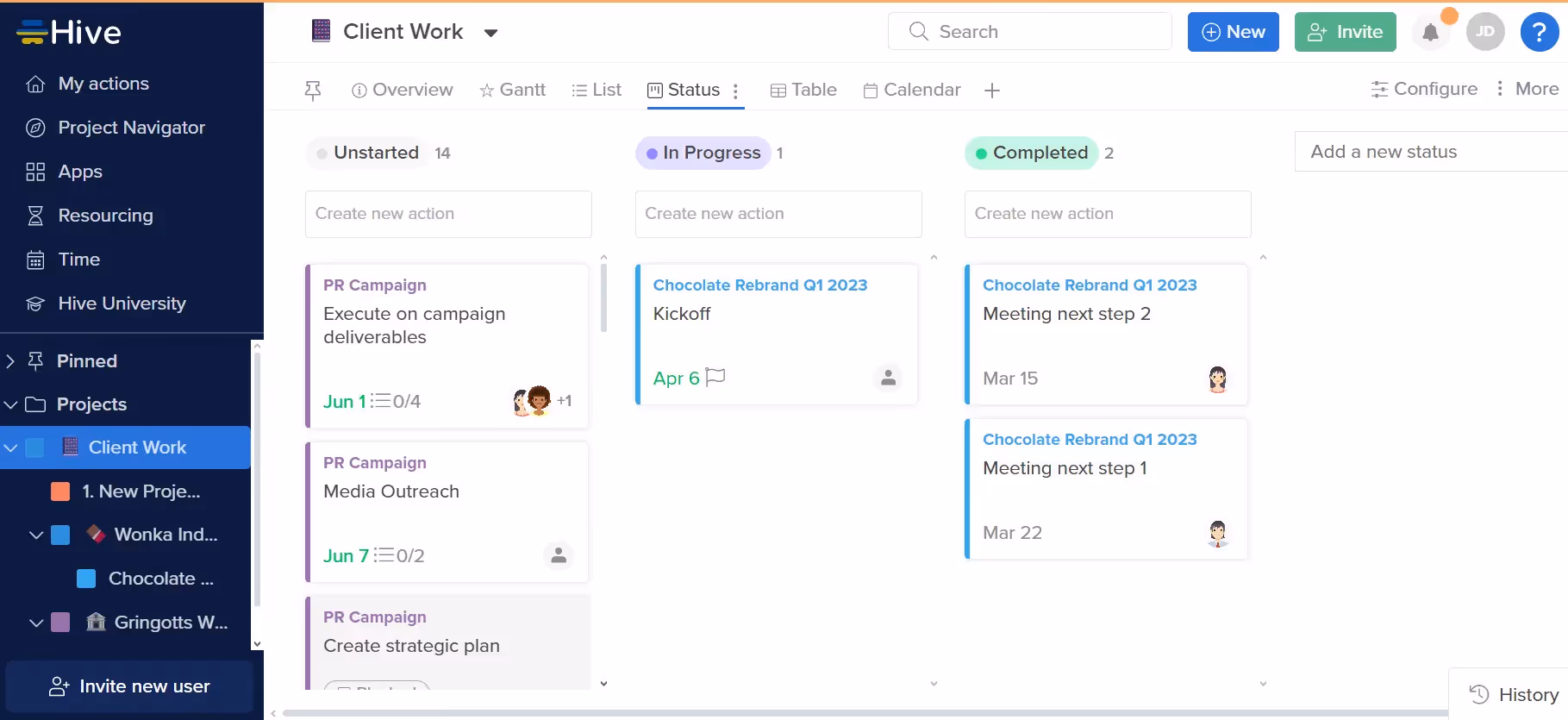Viewport: 1568px width, 720px height.
Task: Open the JD user avatar menu
Action: coord(1485,32)
